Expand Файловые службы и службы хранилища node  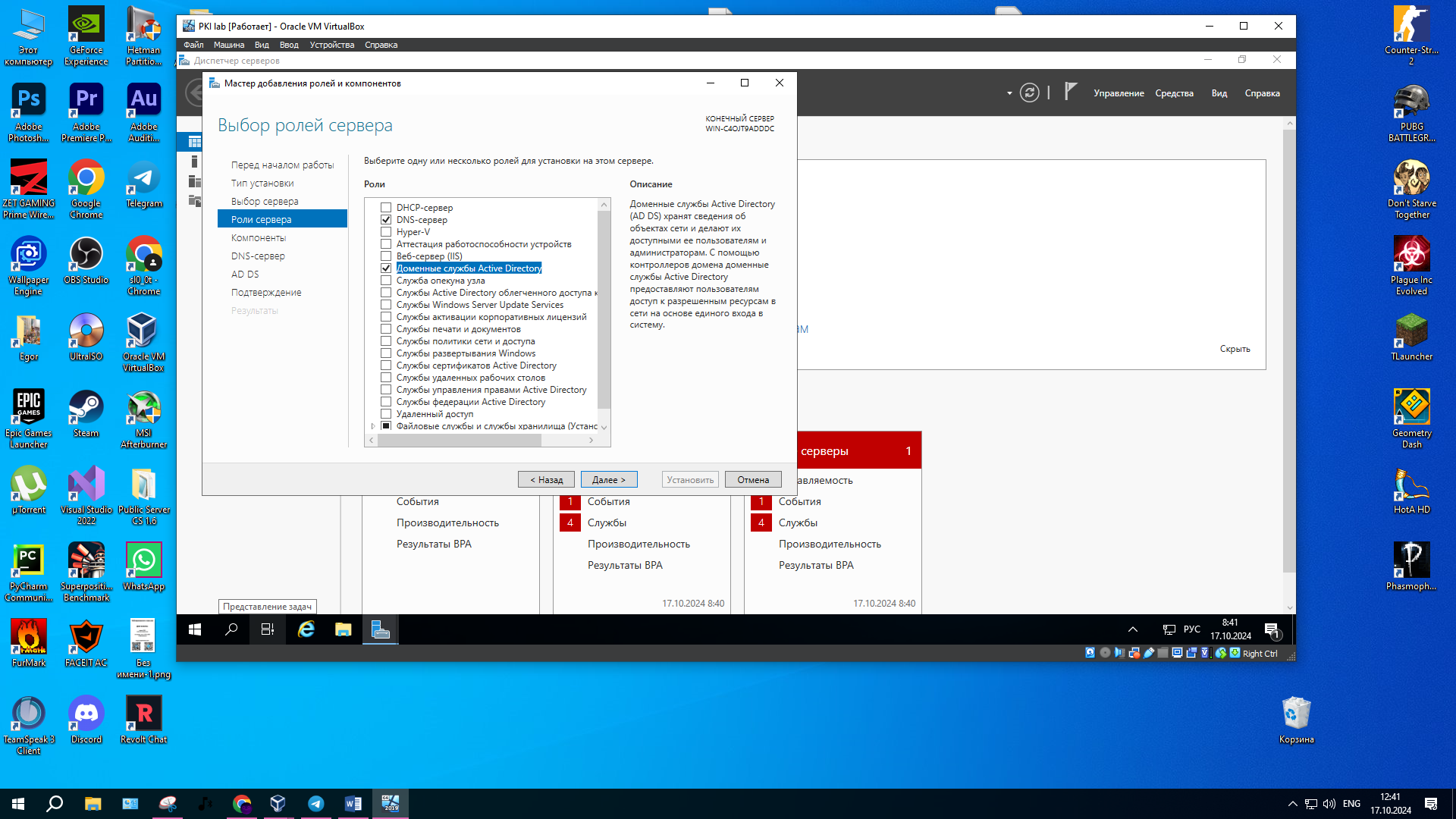(373, 426)
